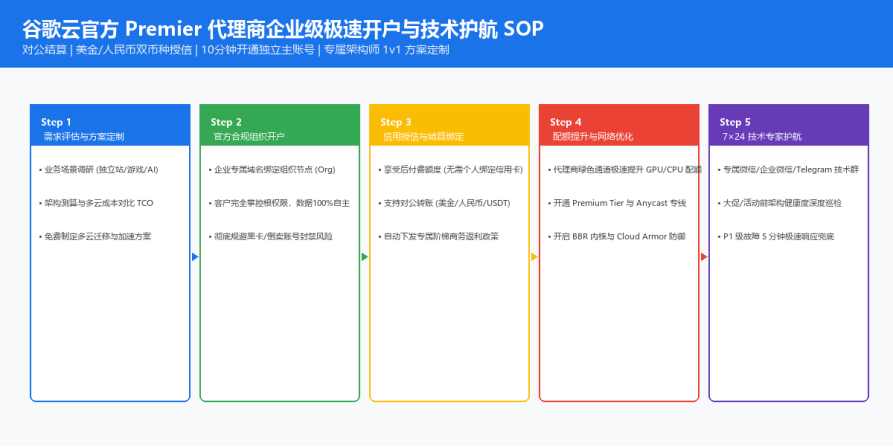Select bullet starting with 'P1 级故障 5 分钟'
The height and width of the screenshot is (447, 893).
[x=776, y=236]
